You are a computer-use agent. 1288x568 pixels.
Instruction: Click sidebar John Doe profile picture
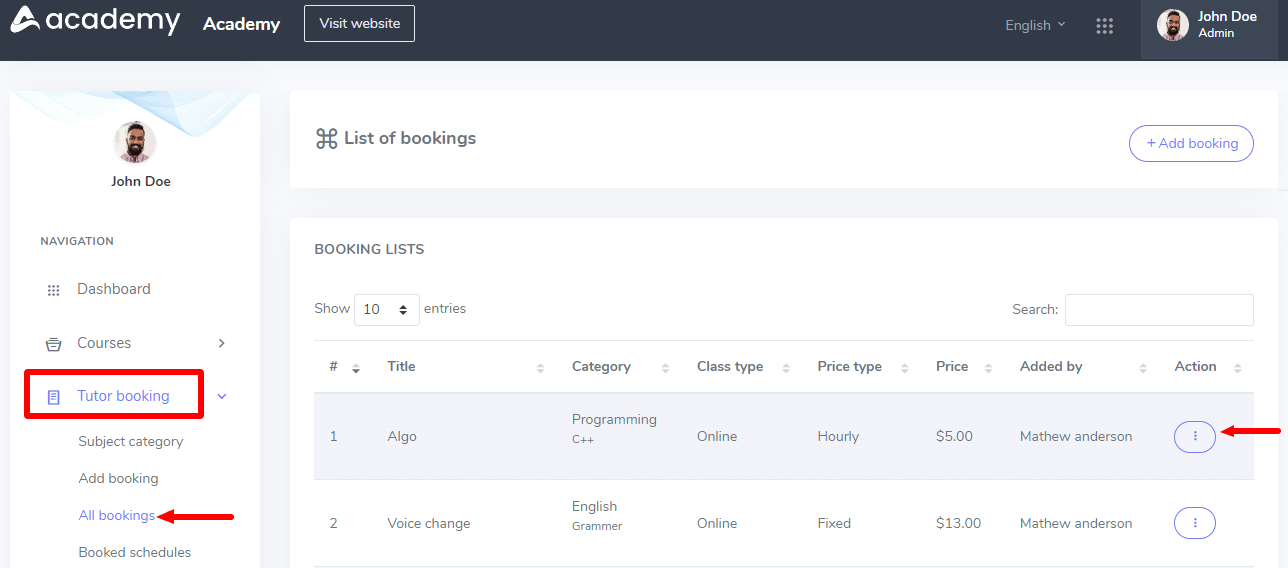[x=135, y=143]
